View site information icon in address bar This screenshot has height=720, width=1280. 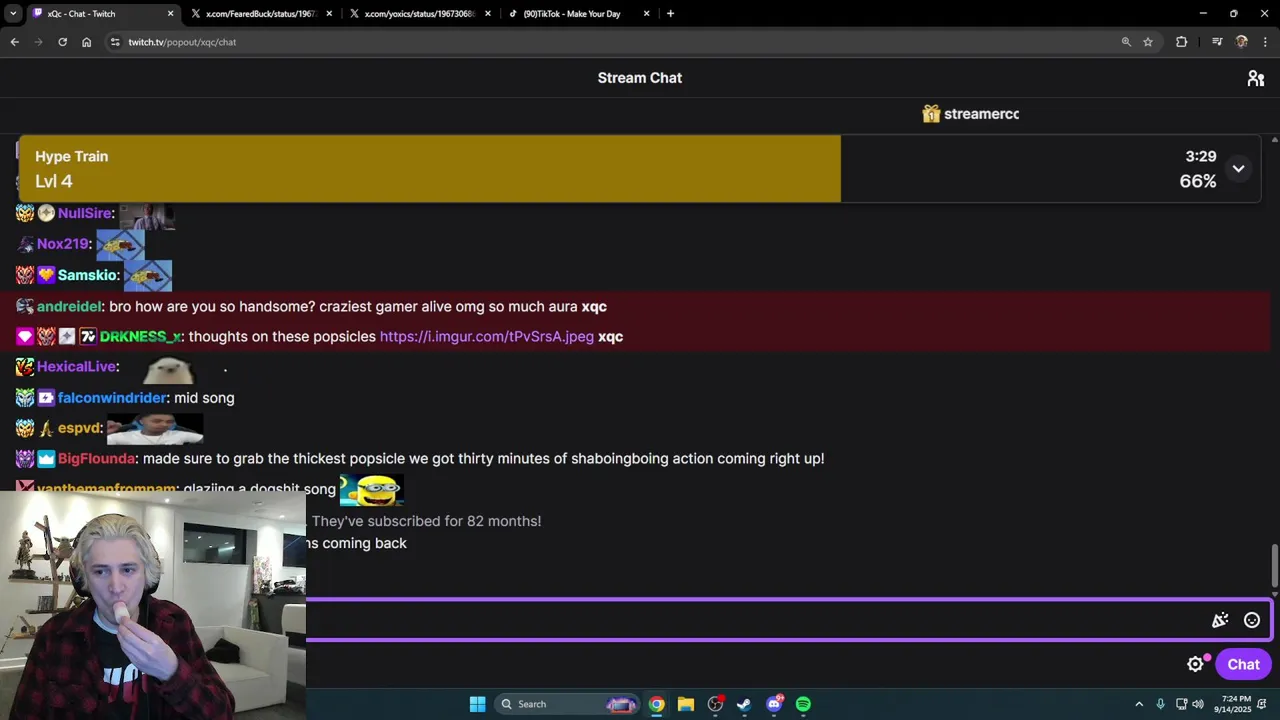pyautogui.click(x=115, y=42)
